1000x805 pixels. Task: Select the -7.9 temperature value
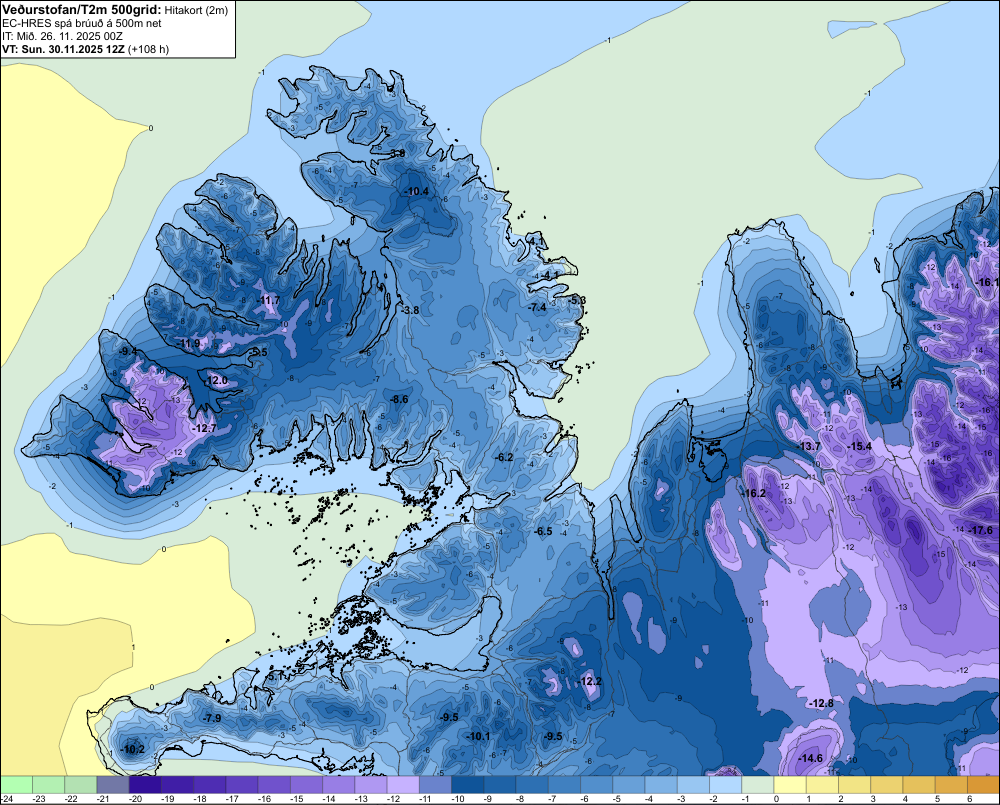(212, 718)
